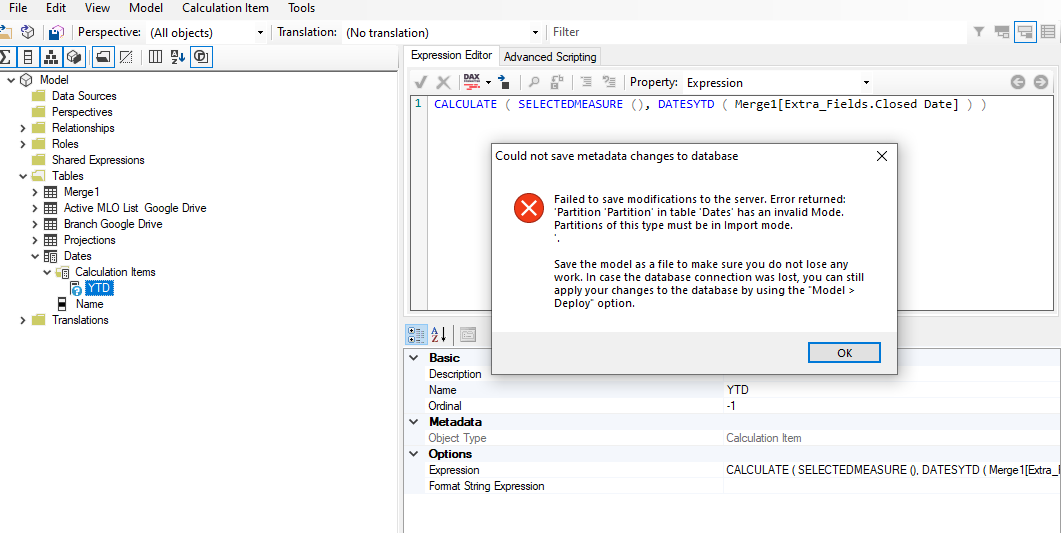Click the connect-to-database cube icon
Image resolution: width=1061 pixels, height=533 pixels.
[27, 32]
